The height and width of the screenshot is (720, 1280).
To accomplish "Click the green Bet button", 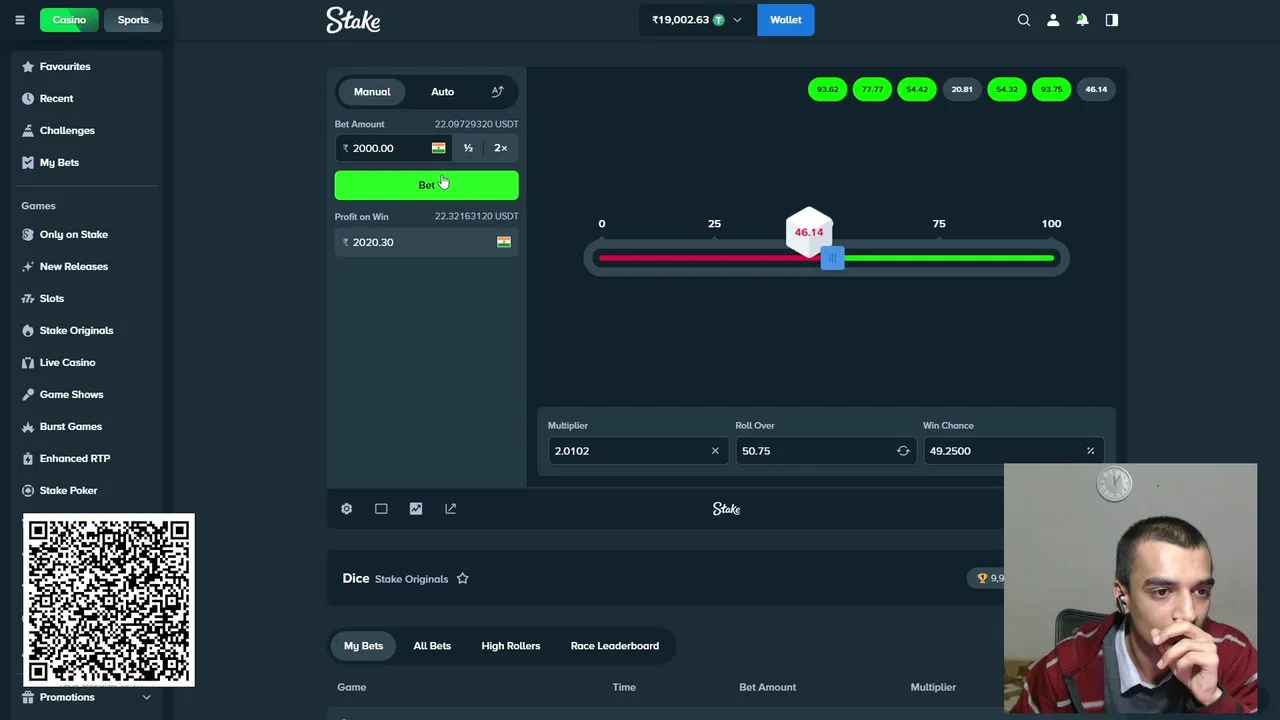I will pos(426,185).
